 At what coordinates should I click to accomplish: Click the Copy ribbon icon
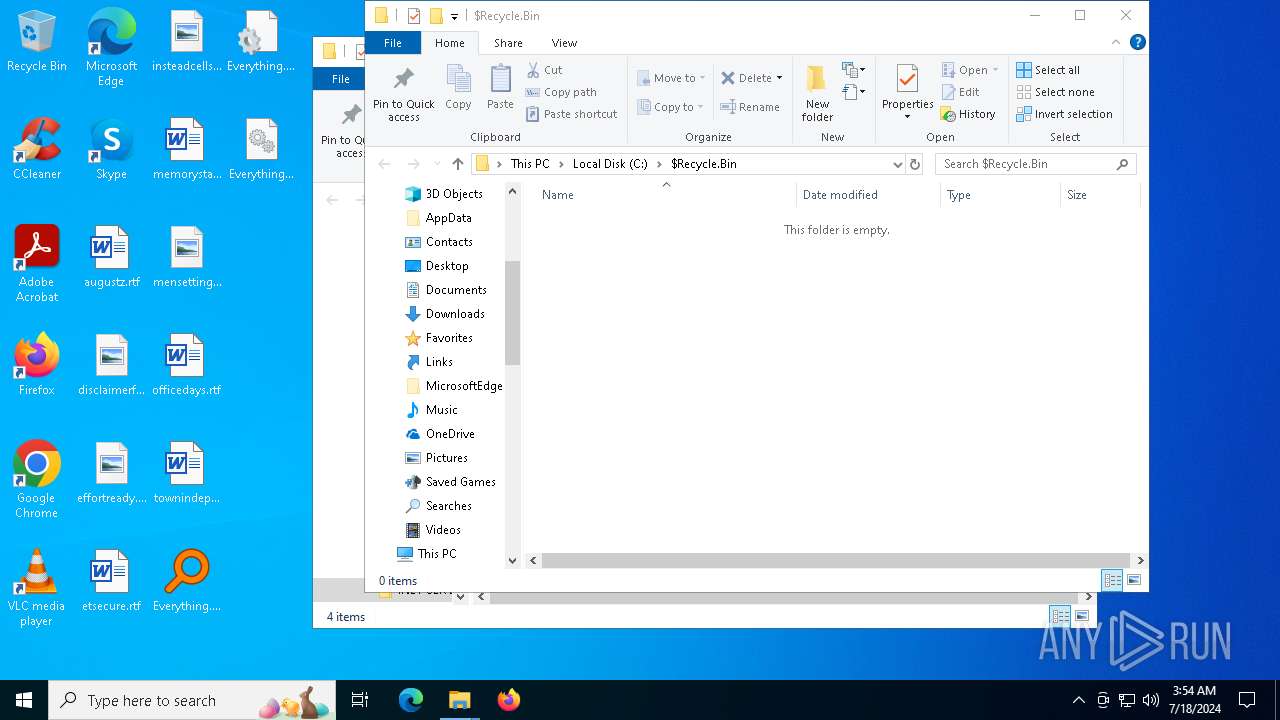tap(458, 88)
